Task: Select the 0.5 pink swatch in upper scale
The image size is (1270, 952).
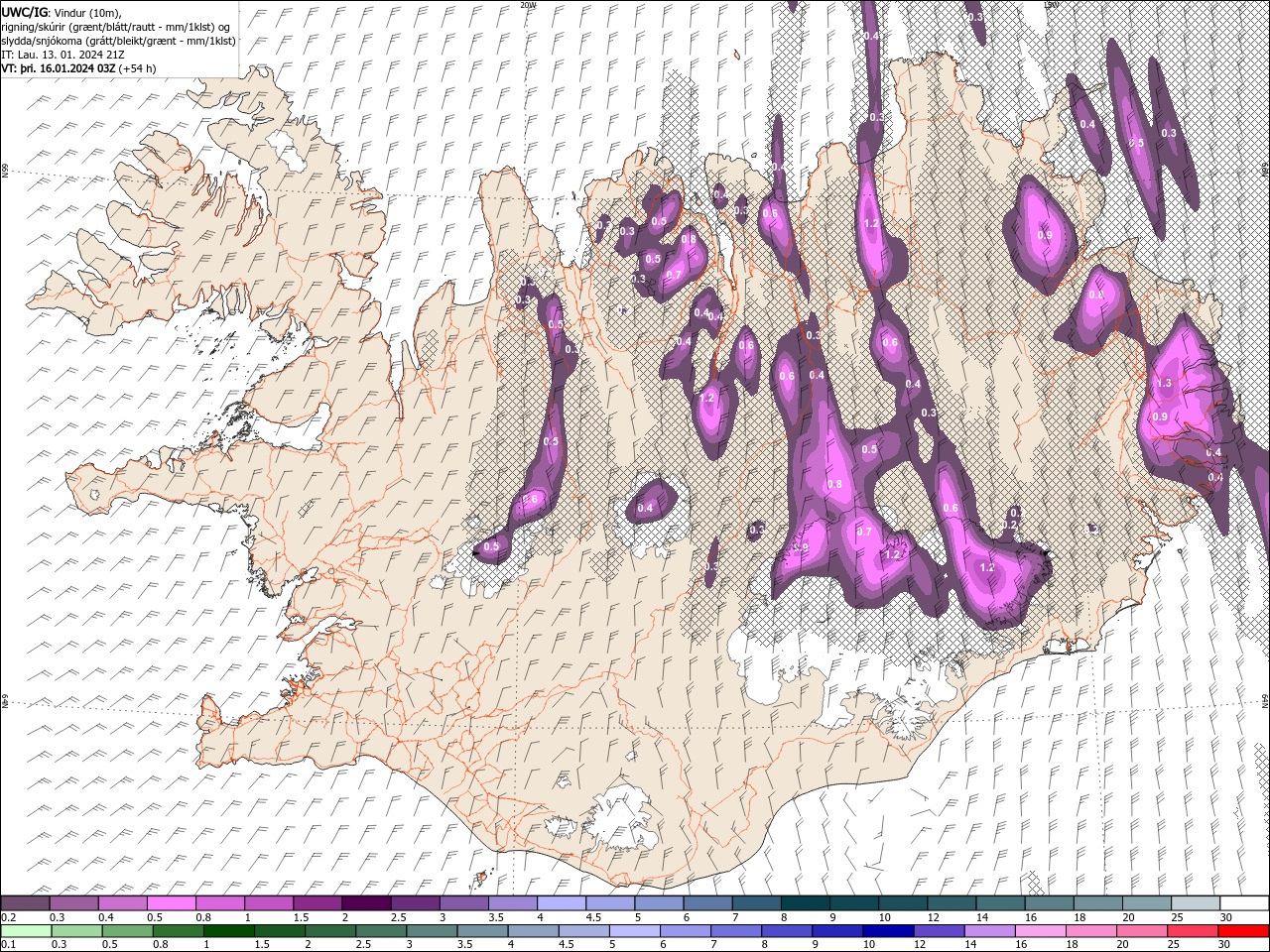Action: click(x=171, y=903)
